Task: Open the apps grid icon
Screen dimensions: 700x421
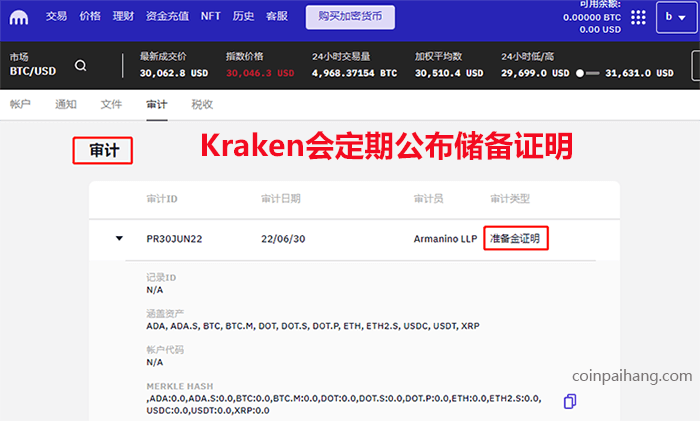Action: 638,17
